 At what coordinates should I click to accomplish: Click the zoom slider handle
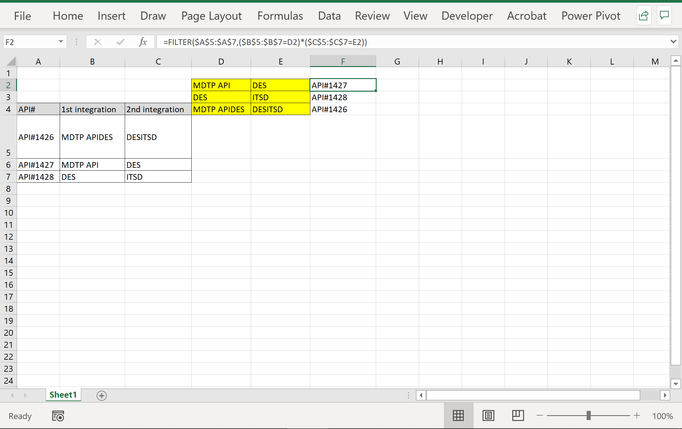click(x=588, y=416)
